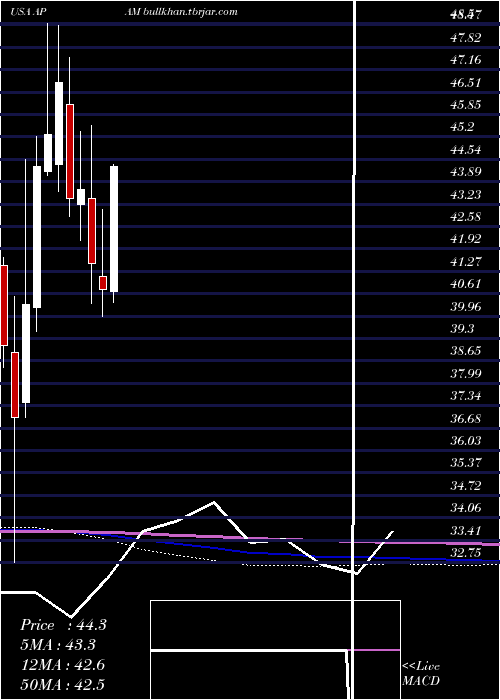Select the small red candlestick near 40.61

coord(103,283)
